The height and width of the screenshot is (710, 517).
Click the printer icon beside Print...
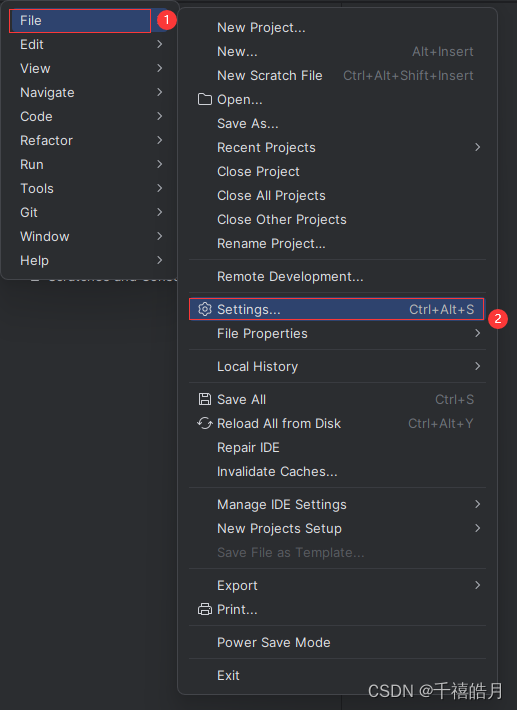click(x=205, y=609)
